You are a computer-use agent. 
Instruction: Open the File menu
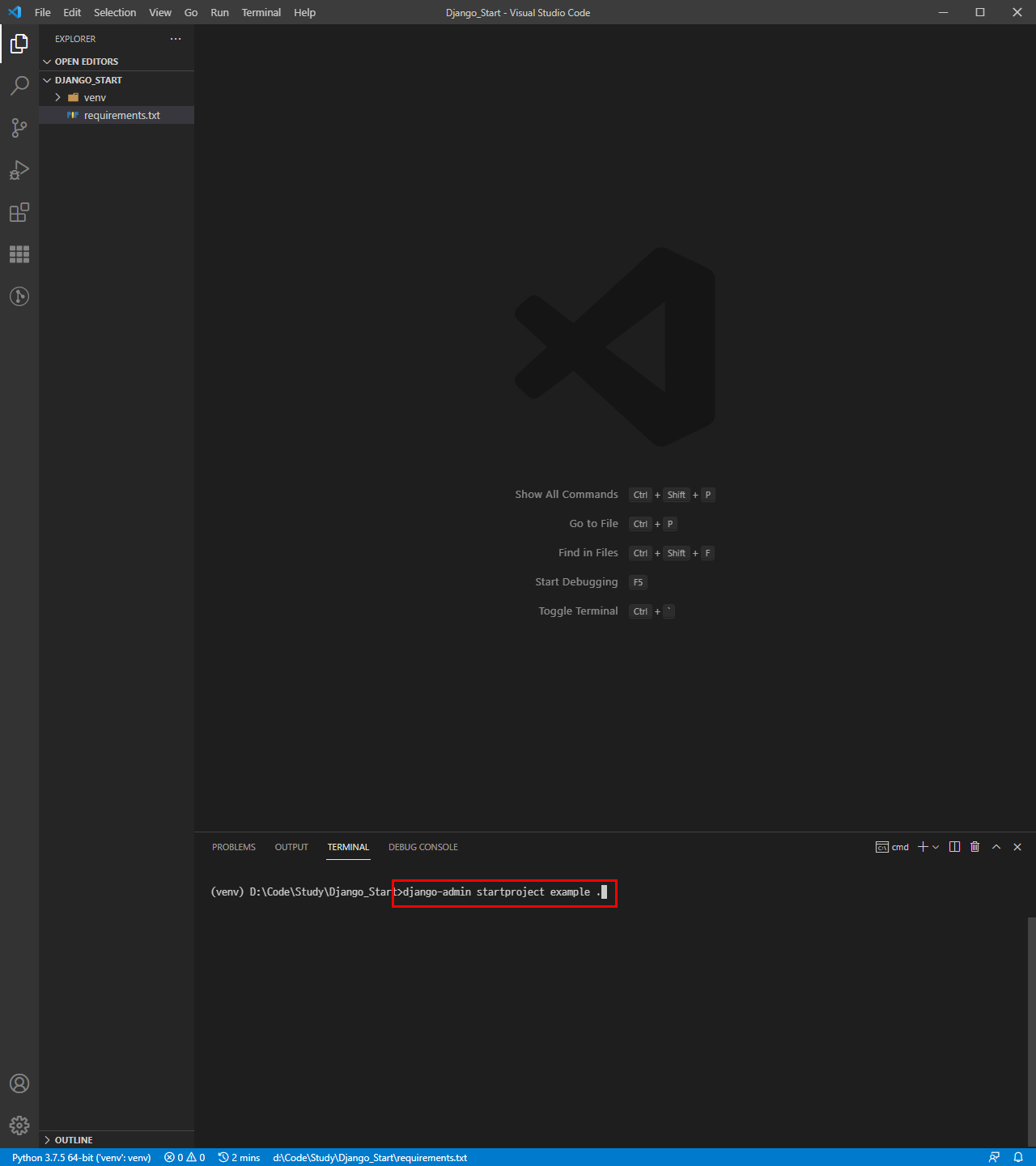[43, 12]
